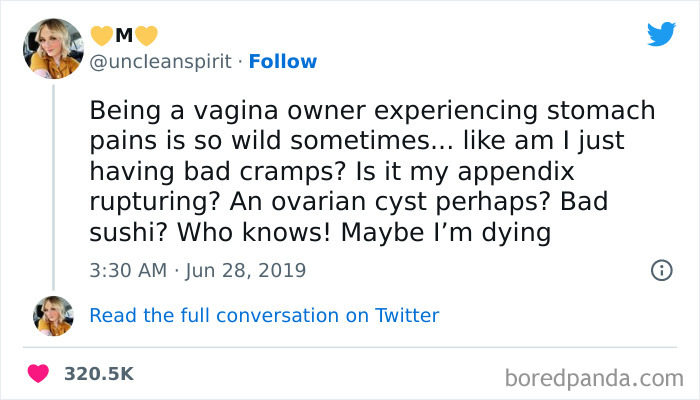700x400 pixels.
Task: Click the blue Twitter bird logo
Action: (x=661, y=34)
